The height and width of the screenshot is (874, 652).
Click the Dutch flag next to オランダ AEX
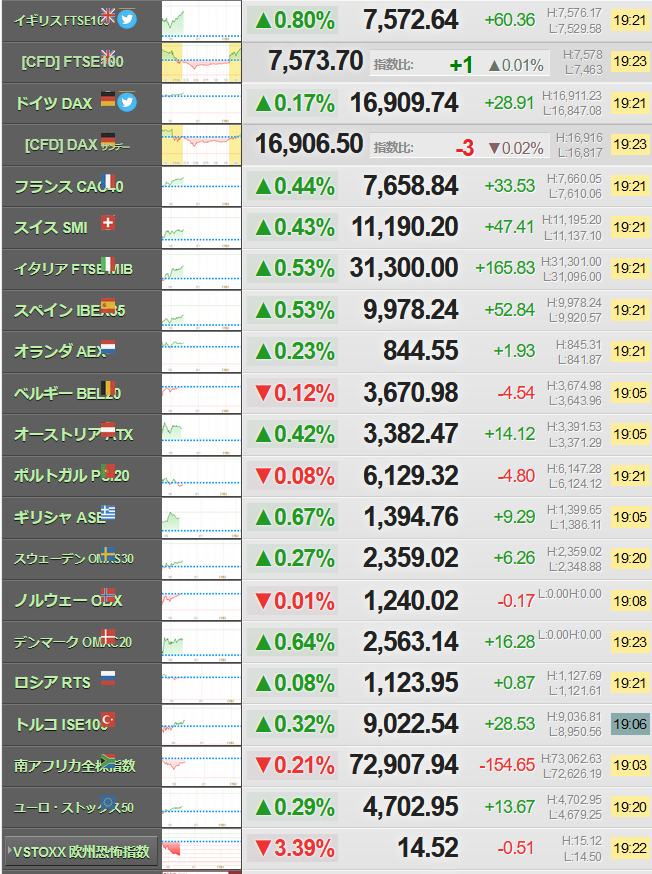(x=108, y=347)
